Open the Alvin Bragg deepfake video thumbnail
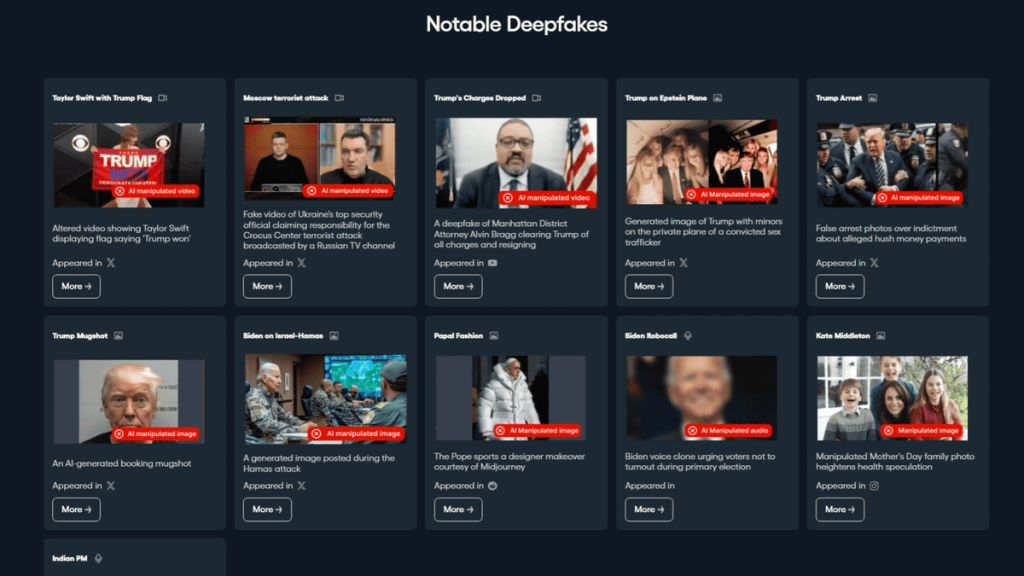 pos(516,163)
